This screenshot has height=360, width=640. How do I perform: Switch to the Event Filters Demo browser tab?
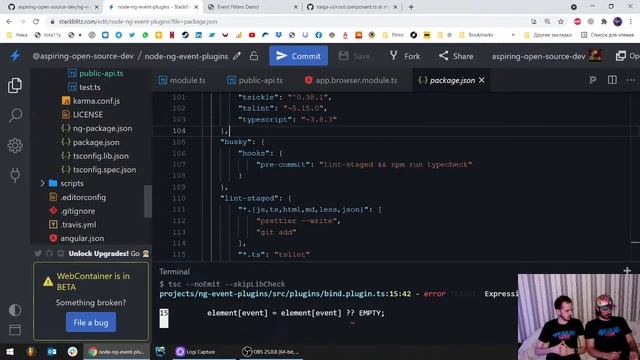253,7
